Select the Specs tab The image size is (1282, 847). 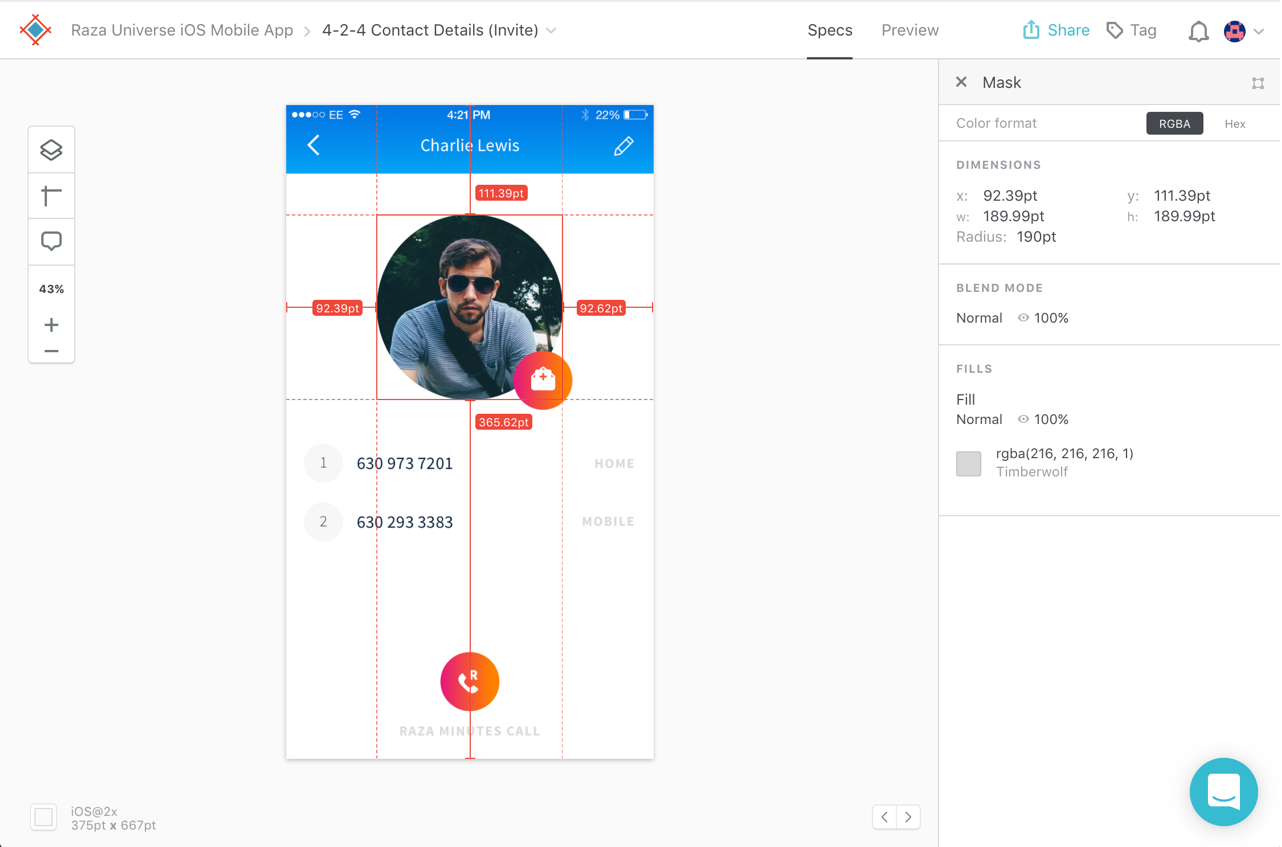[829, 31]
